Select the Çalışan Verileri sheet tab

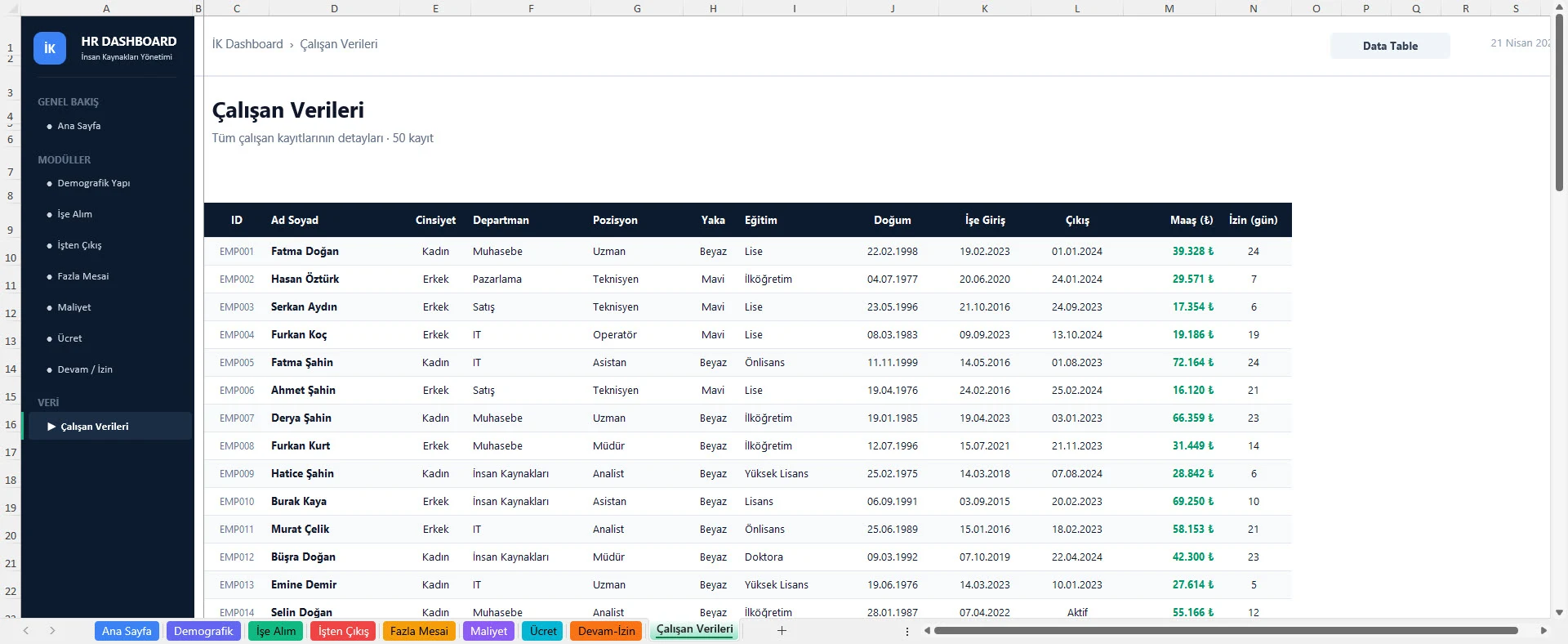(695, 629)
